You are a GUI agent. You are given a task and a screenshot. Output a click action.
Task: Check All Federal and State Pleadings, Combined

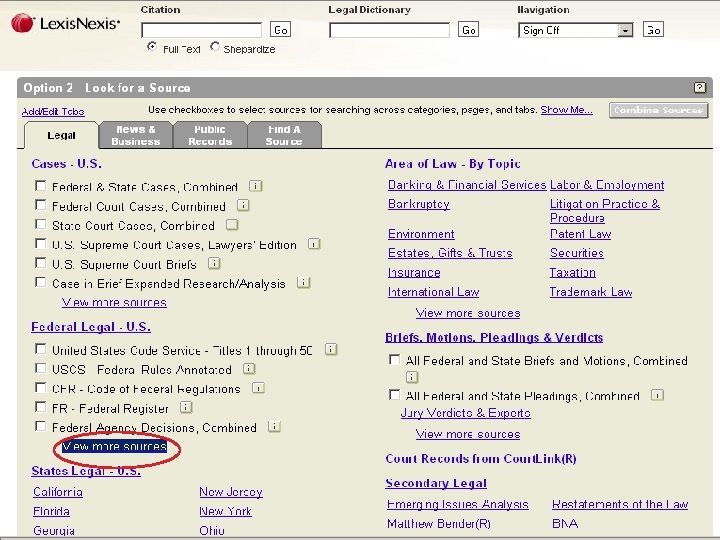click(394, 395)
